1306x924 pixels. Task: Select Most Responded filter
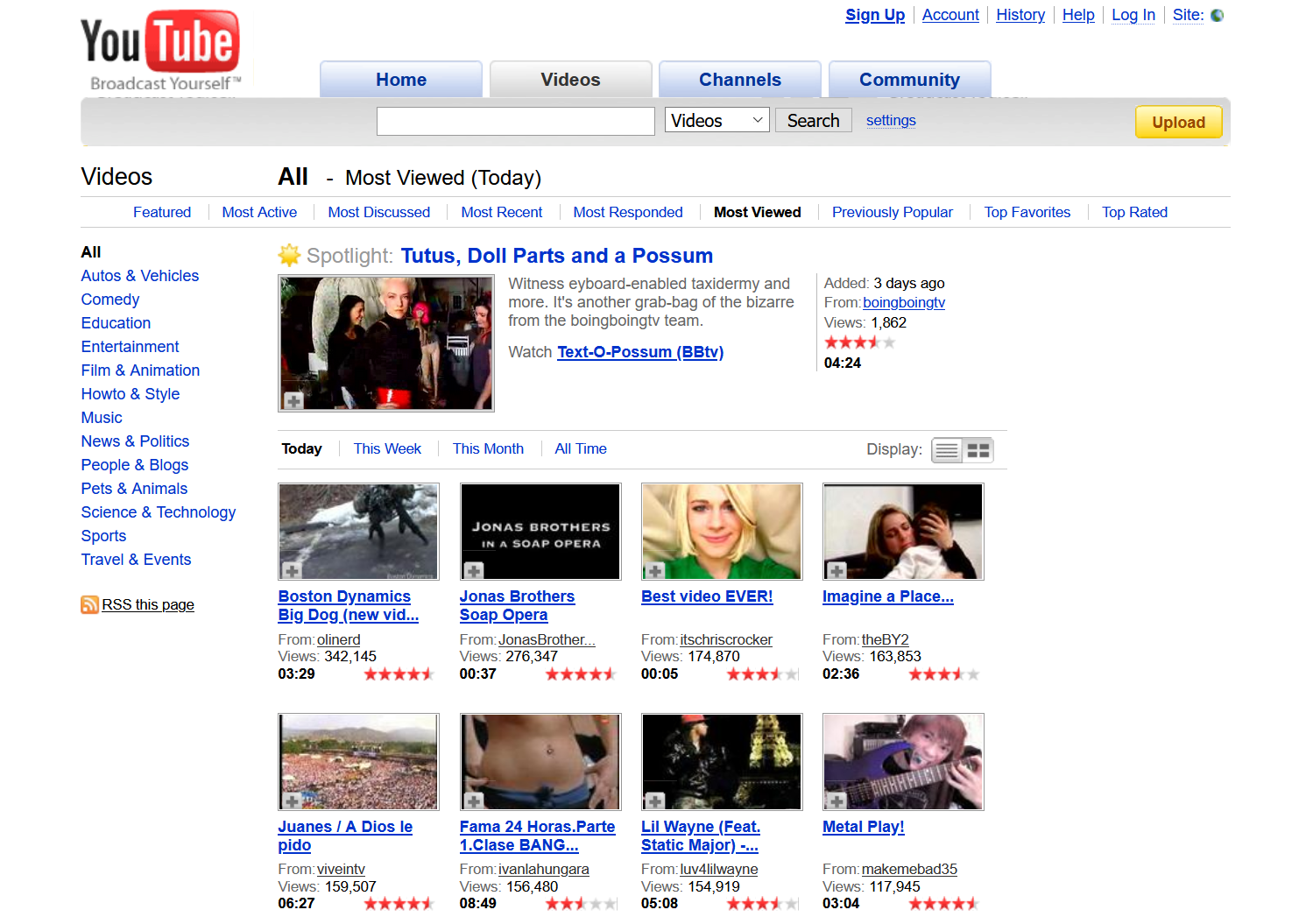[x=628, y=212]
